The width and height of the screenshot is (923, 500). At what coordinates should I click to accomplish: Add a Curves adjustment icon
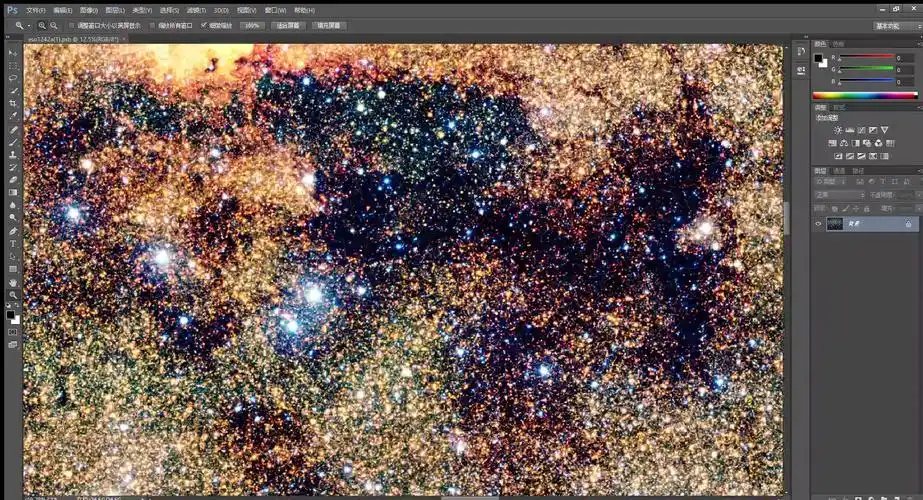861,130
